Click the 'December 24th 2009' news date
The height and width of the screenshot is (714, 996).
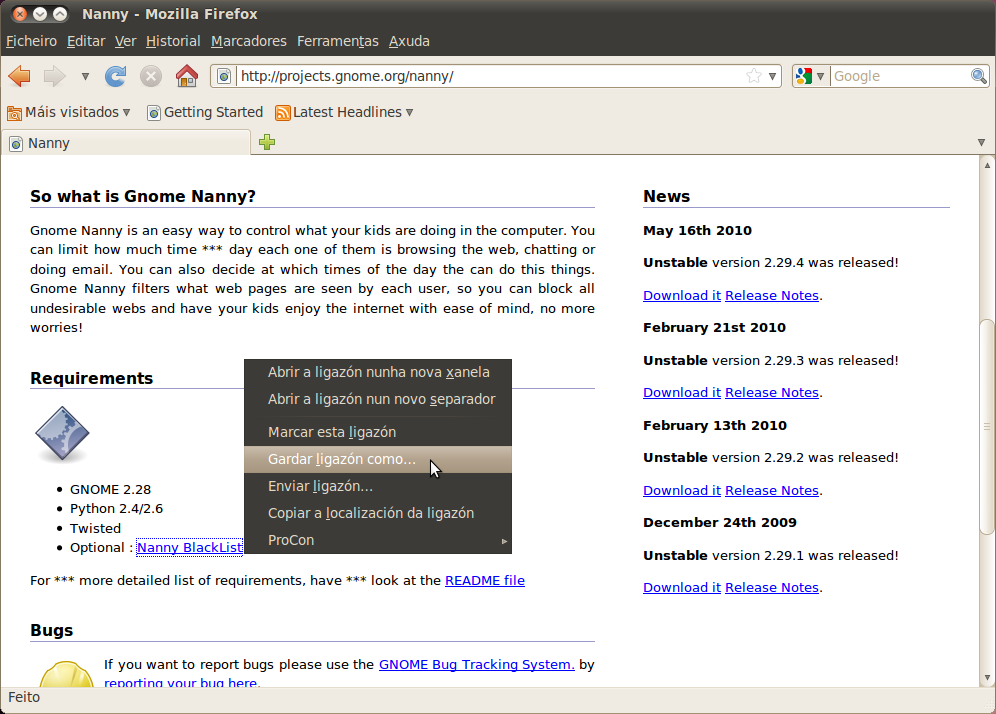[720, 523]
